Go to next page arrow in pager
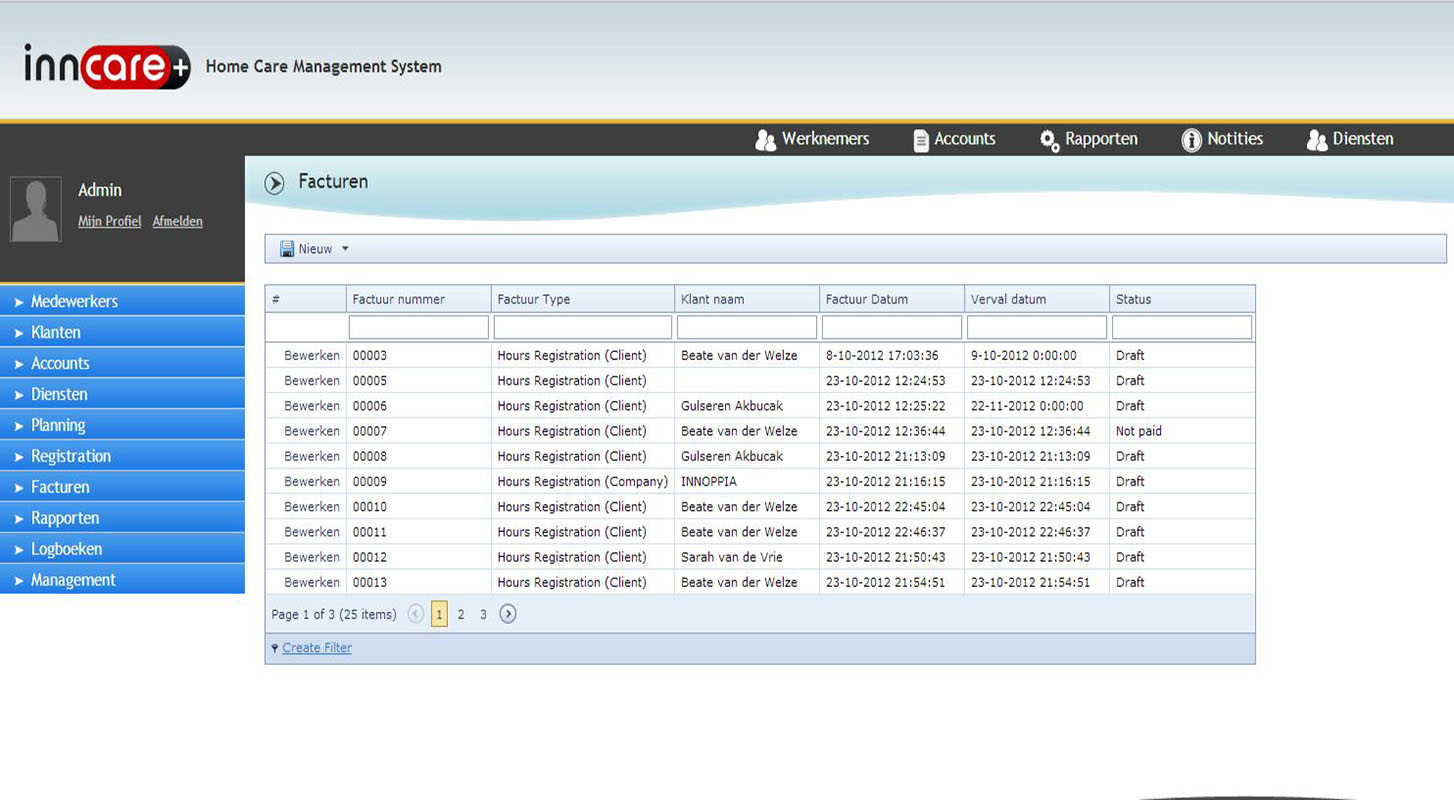Image resolution: width=1454 pixels, height=800 pixels. pos(508,614)
